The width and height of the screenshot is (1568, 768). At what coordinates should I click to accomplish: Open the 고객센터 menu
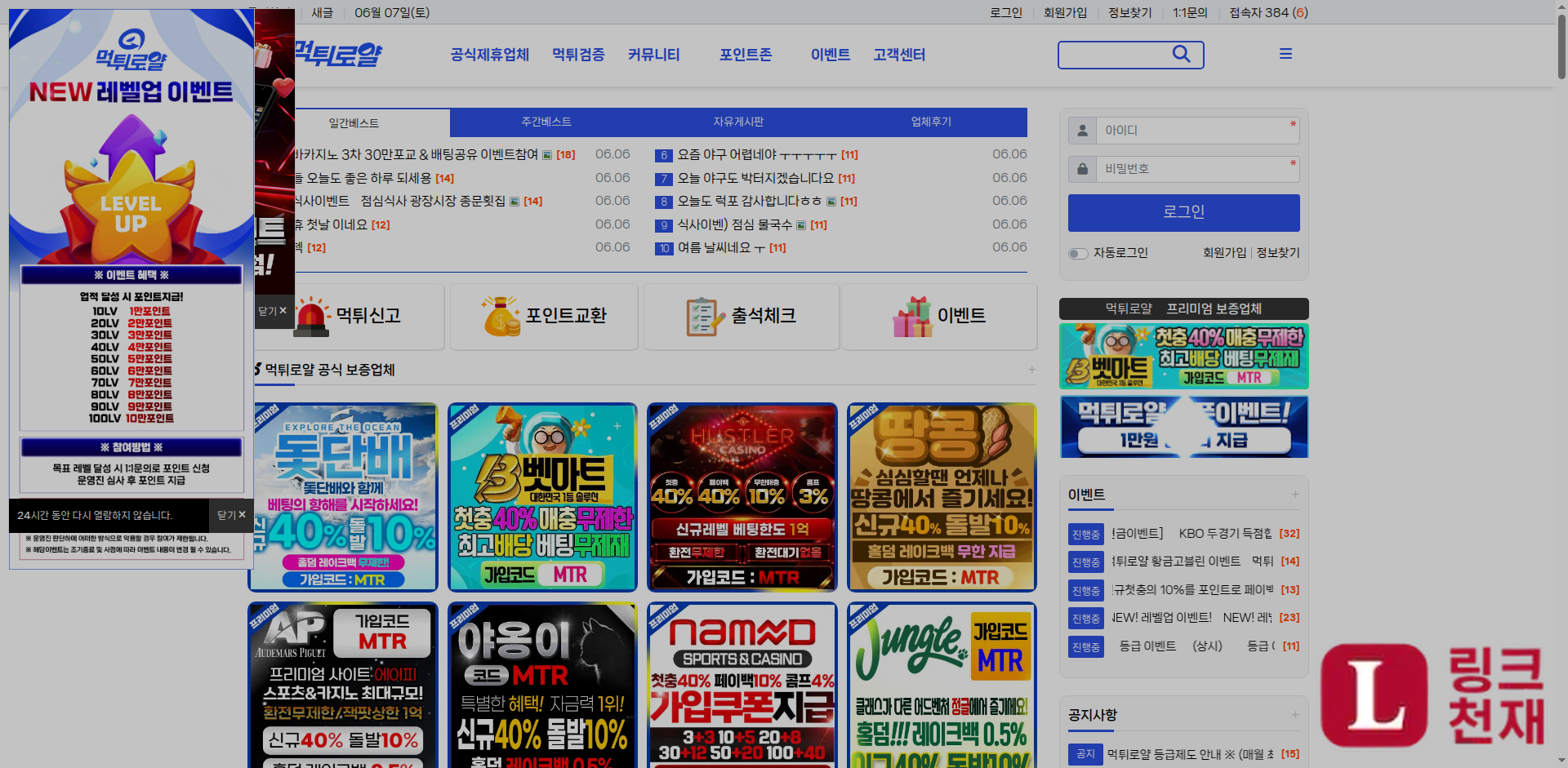pyautogui.click(x=898, y=55)
